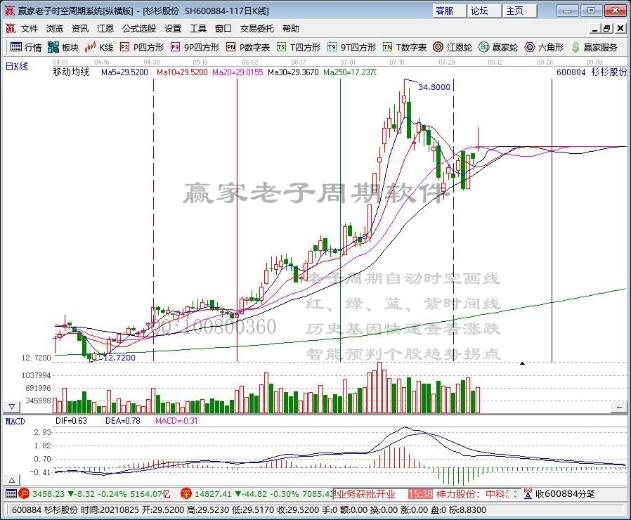The image size is (631, 520).
Task: Open the 工具 menu
Action: tap(198, 28)
